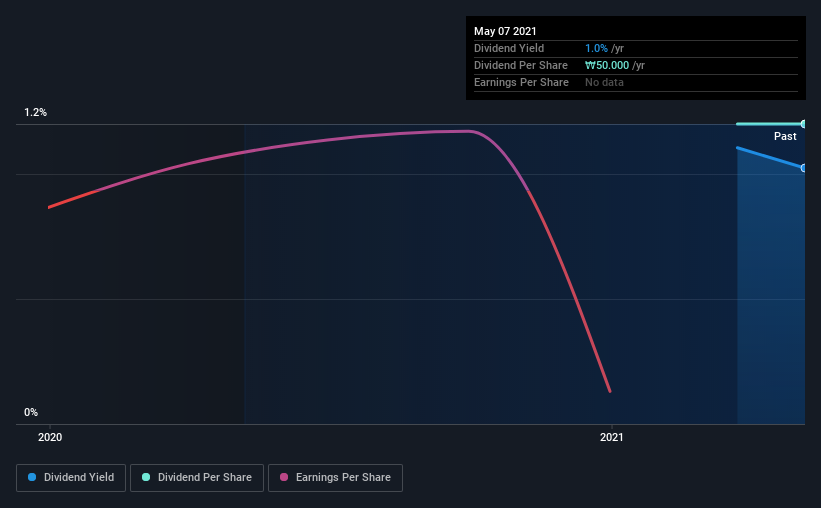Click the teal Dividend Per Share legend dot
The height and width of the screenshot is (508, 821).
pyautogui.click(x=146, y=477)
